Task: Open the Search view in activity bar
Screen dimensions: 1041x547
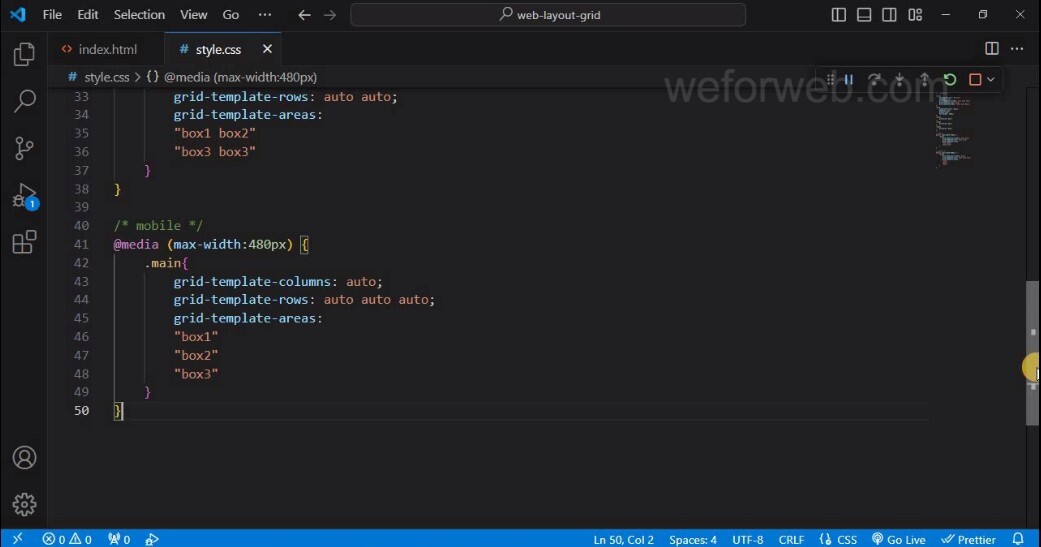Action: click(x=24, y=101)
